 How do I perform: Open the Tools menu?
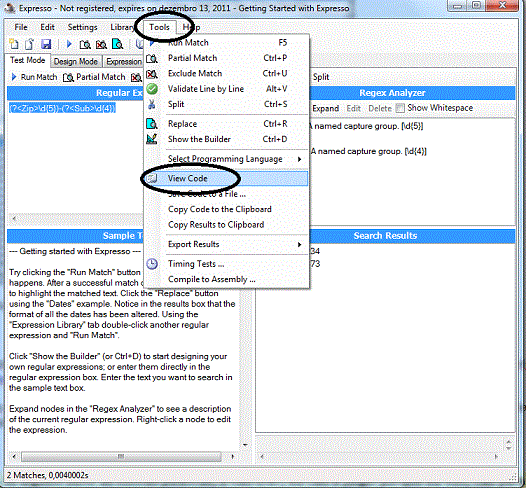(159, 27)
